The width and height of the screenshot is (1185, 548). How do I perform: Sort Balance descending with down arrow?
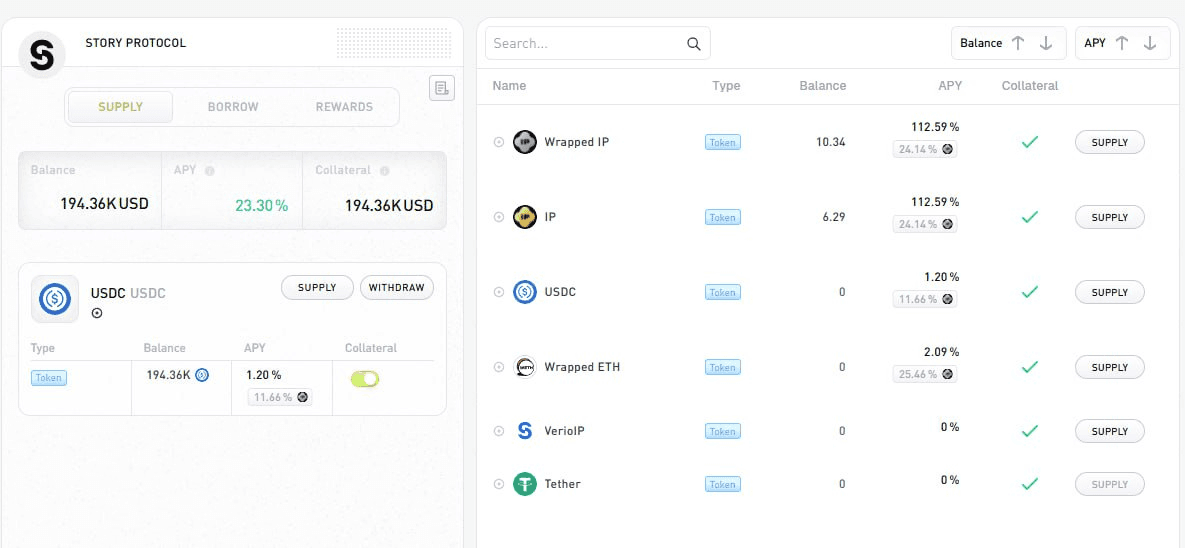tap(1046, 43)
